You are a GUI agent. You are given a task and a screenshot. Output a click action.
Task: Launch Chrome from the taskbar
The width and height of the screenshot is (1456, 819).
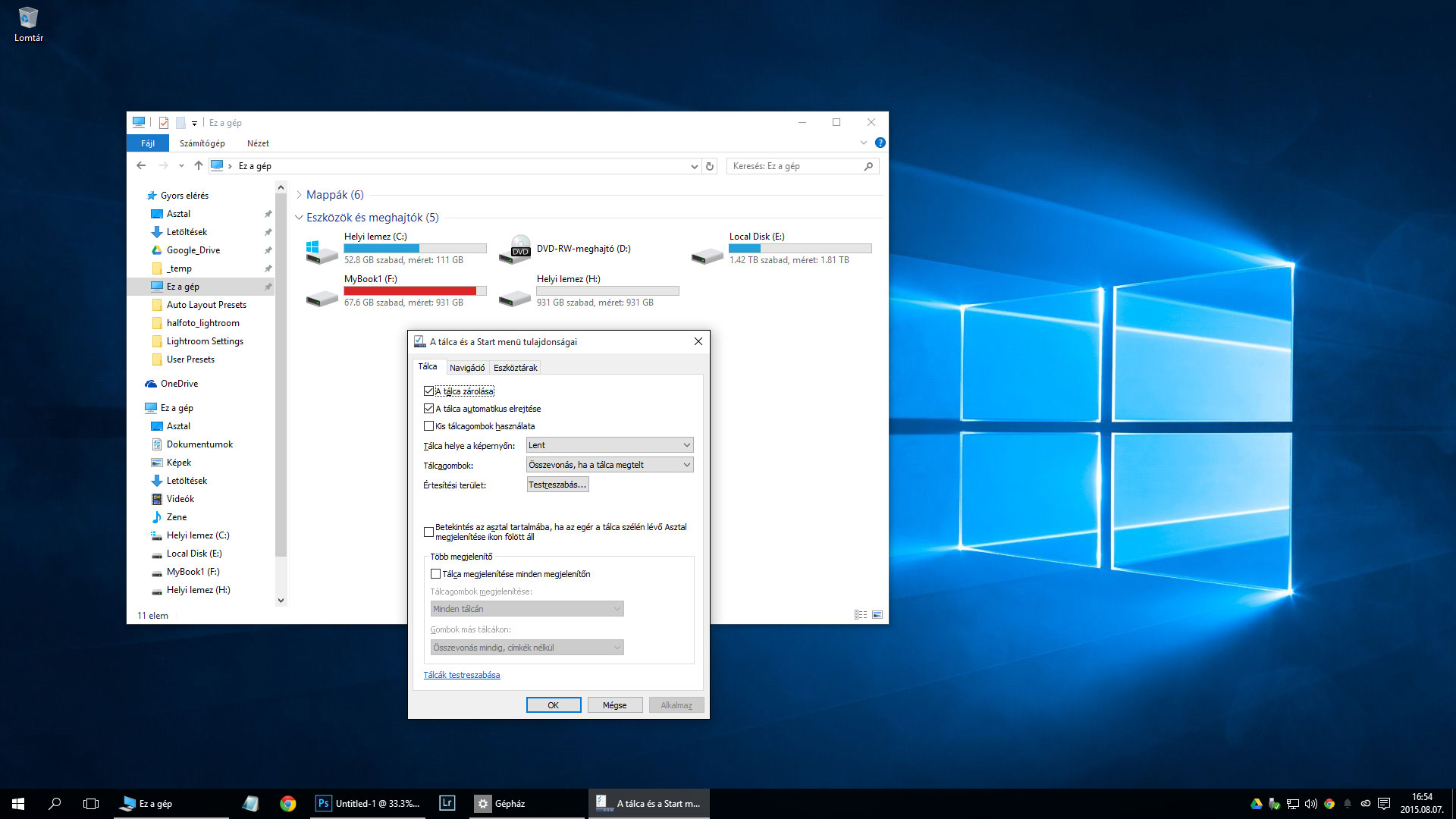[x=287, y=804]
